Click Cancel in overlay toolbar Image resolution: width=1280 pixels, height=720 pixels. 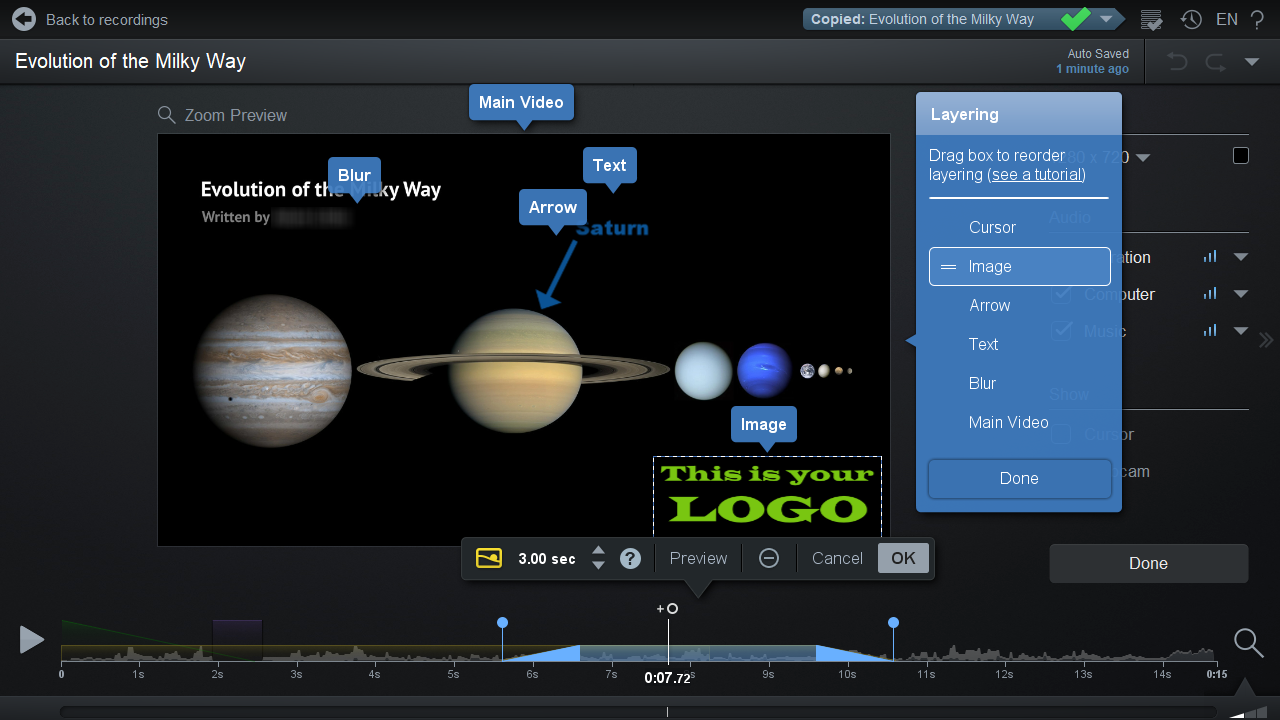coord(837,558)
